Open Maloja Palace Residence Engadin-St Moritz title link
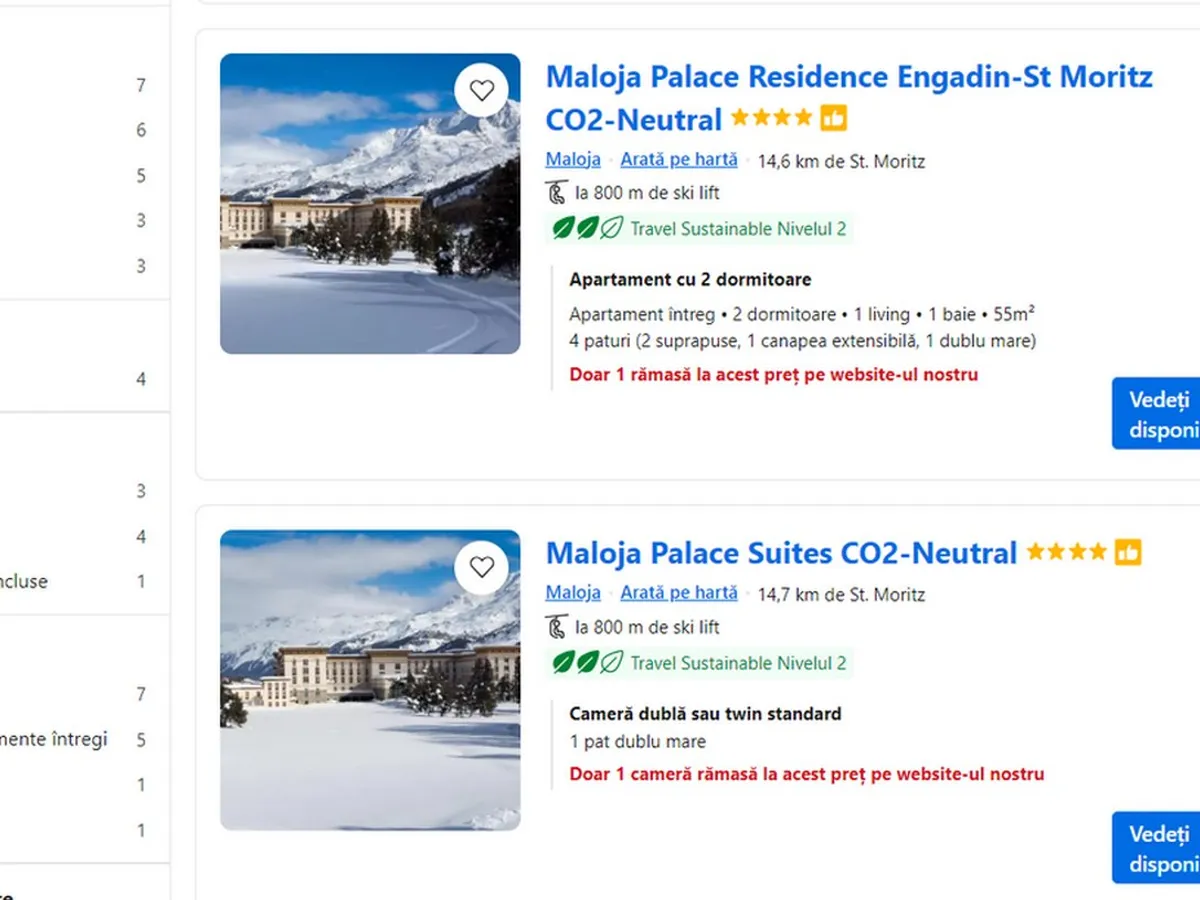The image size is (1200, 900). click(x=848, y=77)
